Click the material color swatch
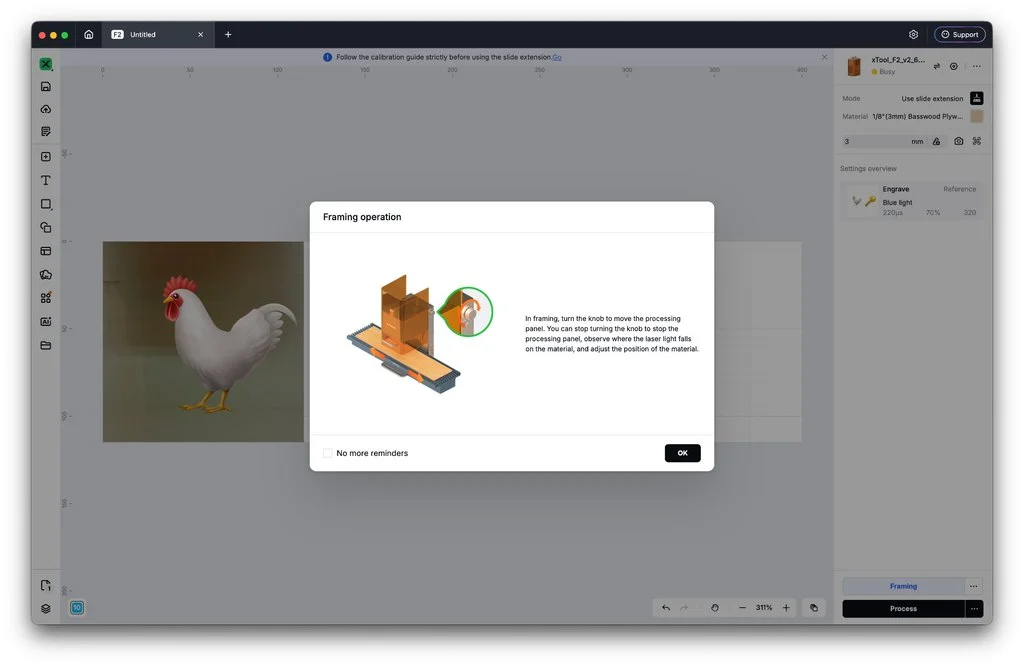The image size is (1024, 666). pos(977,116)
